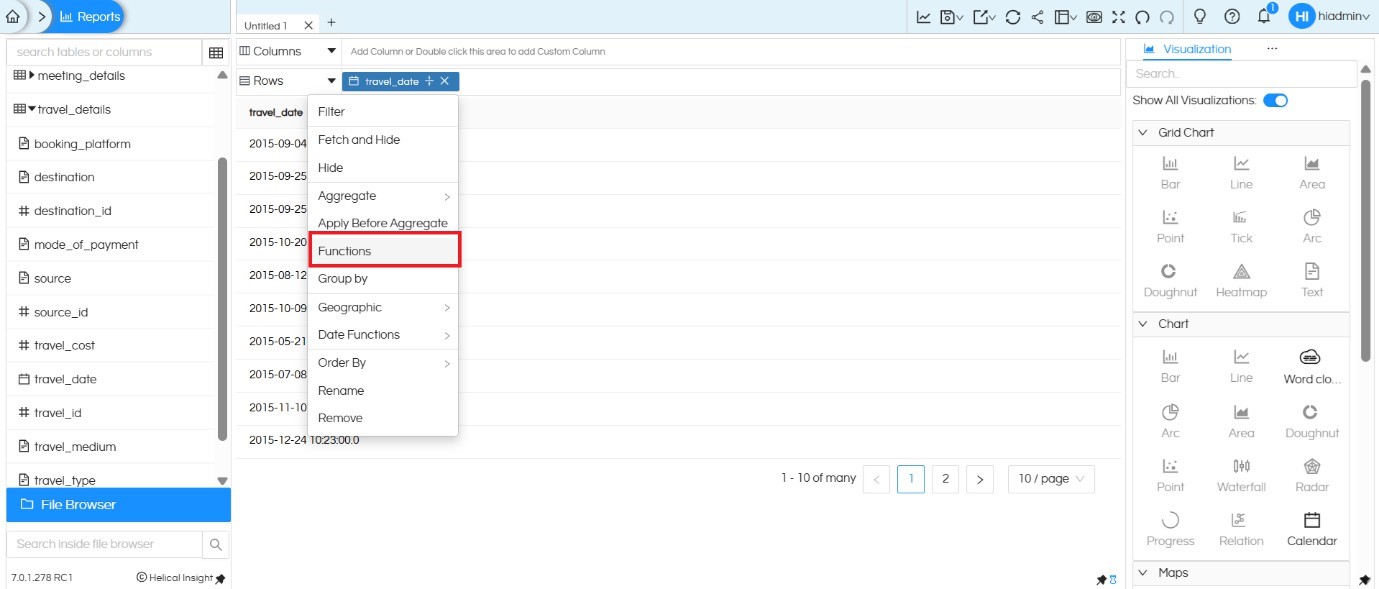This screenshot has width=1379, height=589.
Task: Collapse the travel_details table
Action: 31,109
